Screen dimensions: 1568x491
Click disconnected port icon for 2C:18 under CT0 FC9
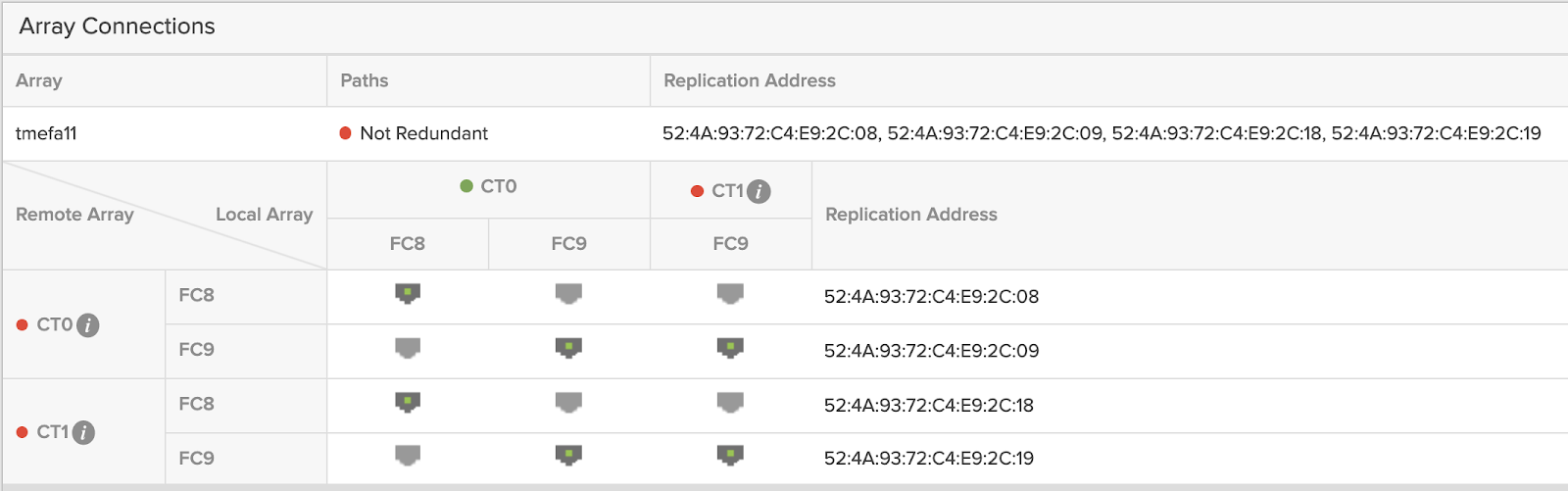568,402
